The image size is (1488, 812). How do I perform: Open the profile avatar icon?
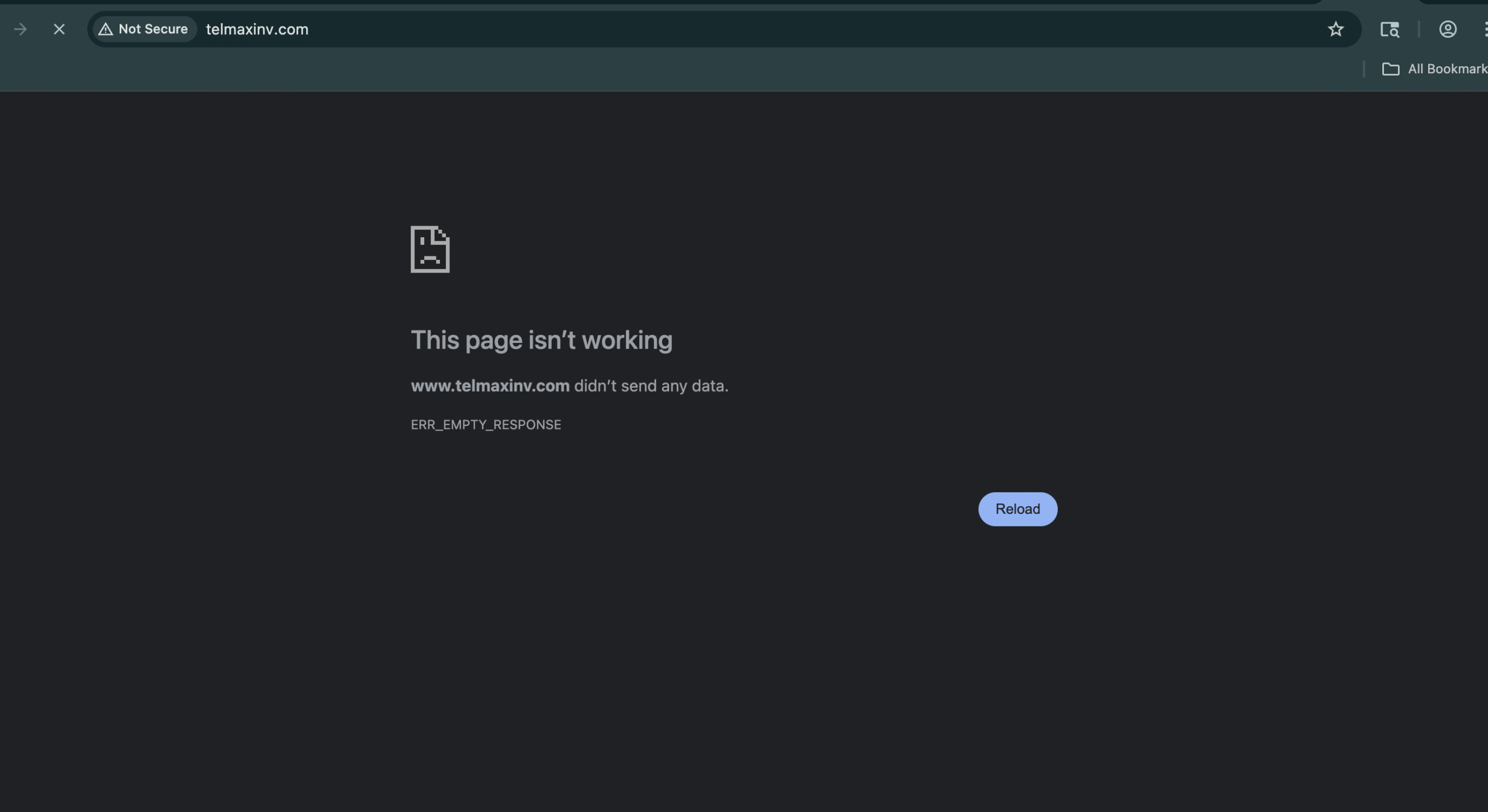coord(1447,29)
